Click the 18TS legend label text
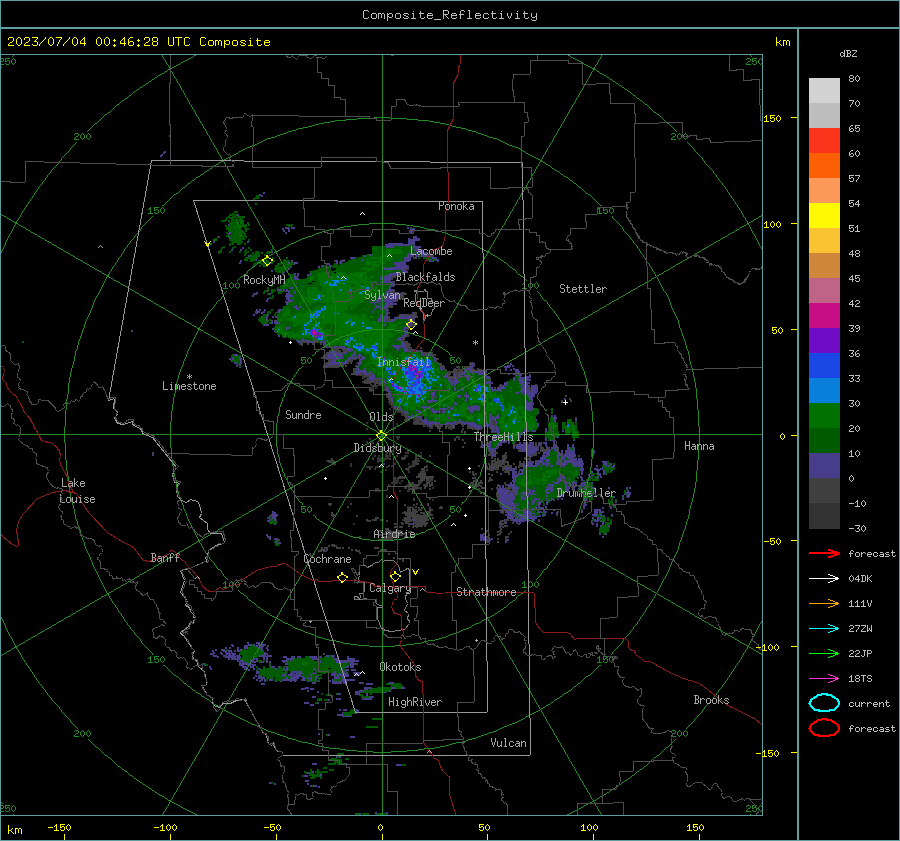Screen dimensions: 900x841 pos(860,679)
